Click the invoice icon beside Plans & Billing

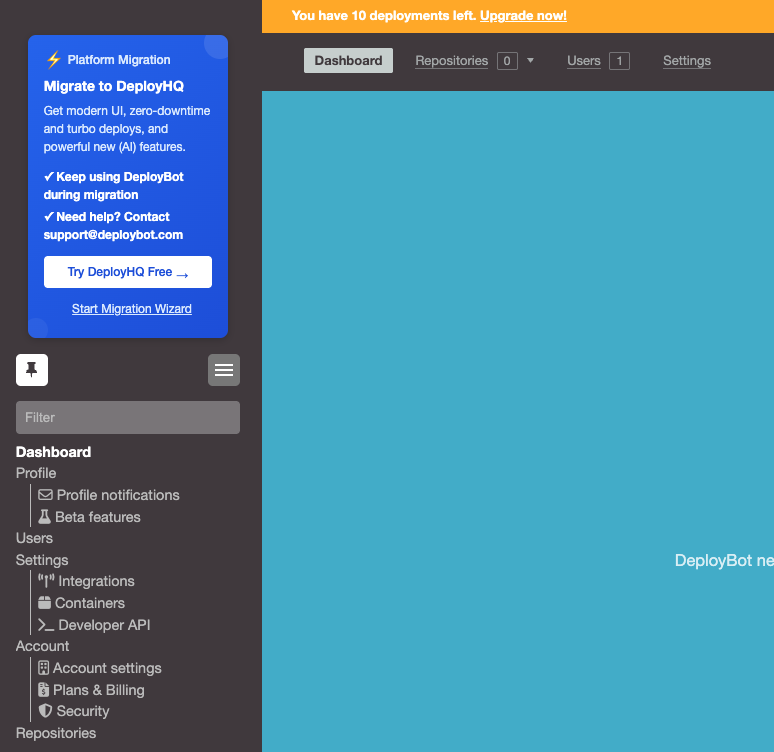click(44, 690)
